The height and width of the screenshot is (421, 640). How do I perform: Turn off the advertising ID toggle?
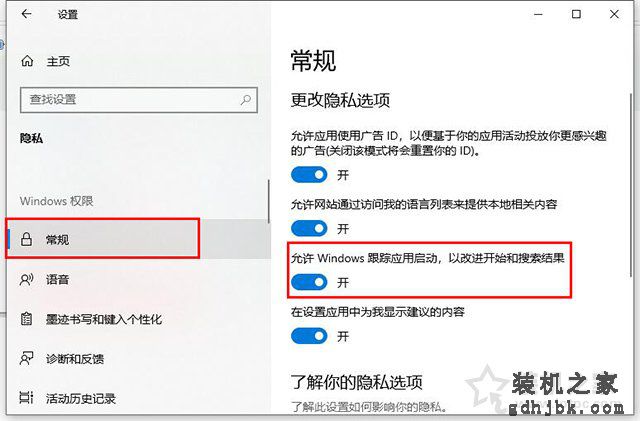pyautogui.click(x=309, y=175)
